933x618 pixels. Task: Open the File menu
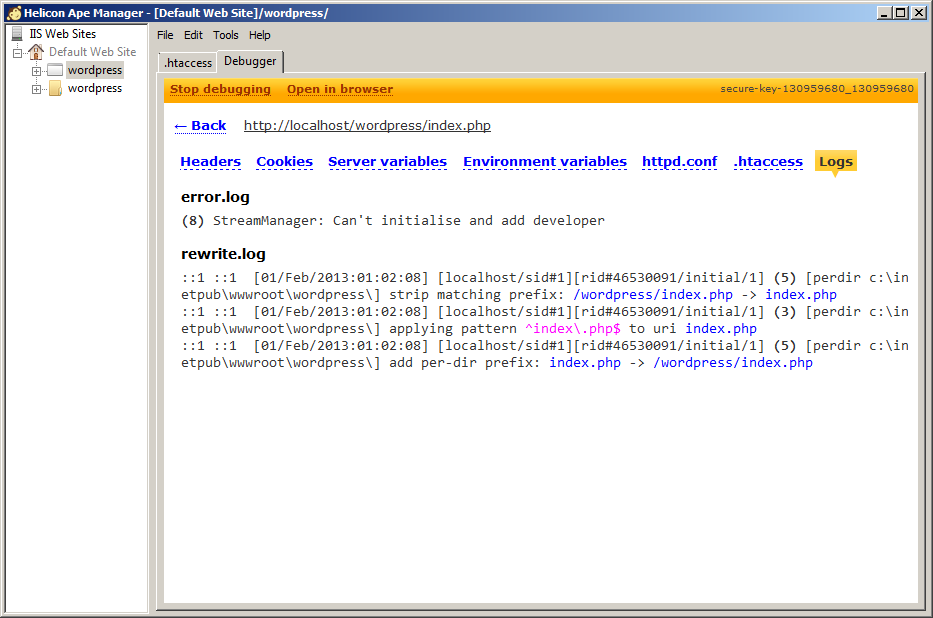click(x=165, y=35)
